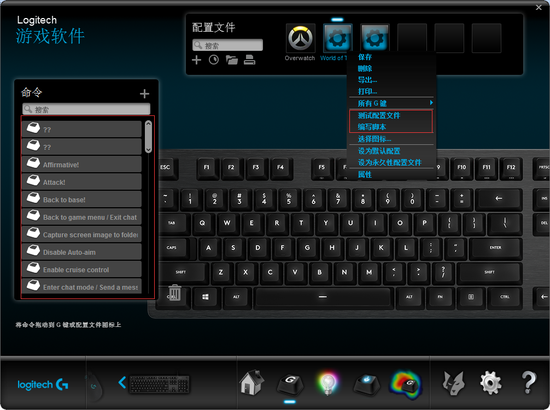Choose 测试配置文件 in the context menu
This screenshot has width=550, height=410.
(379, 115)
